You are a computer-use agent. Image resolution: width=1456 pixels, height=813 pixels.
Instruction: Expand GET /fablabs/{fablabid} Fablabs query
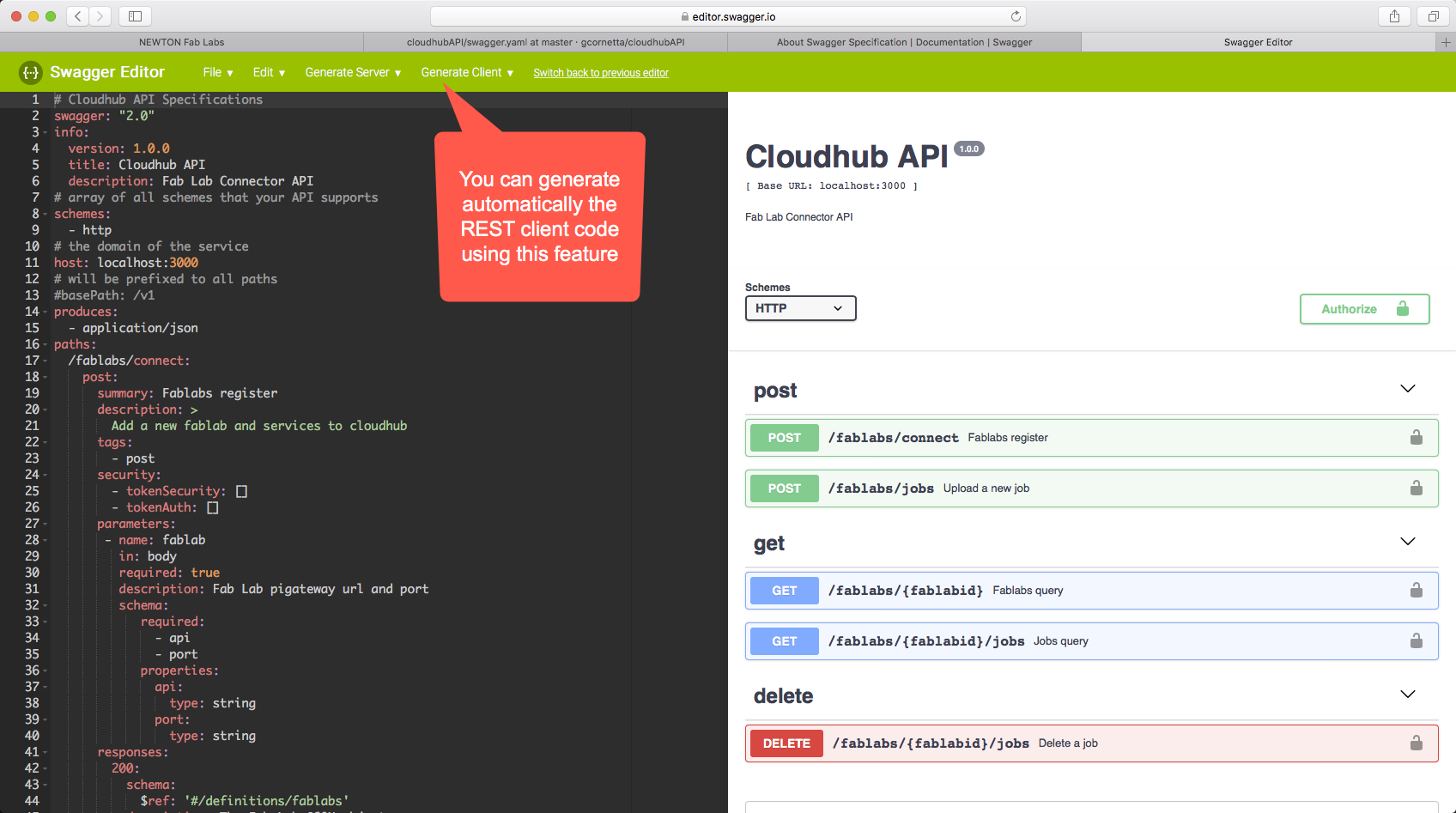(x=1091, y=591)
